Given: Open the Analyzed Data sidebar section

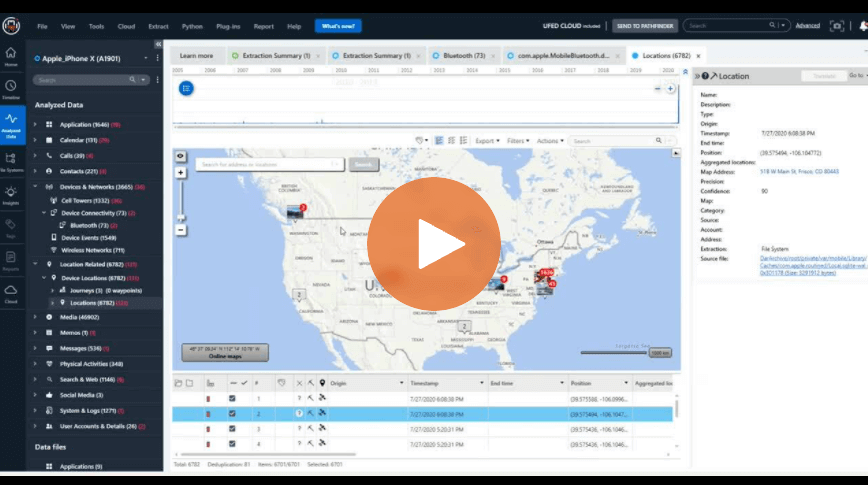Looking at the screenshot, I should coord(12,125).
